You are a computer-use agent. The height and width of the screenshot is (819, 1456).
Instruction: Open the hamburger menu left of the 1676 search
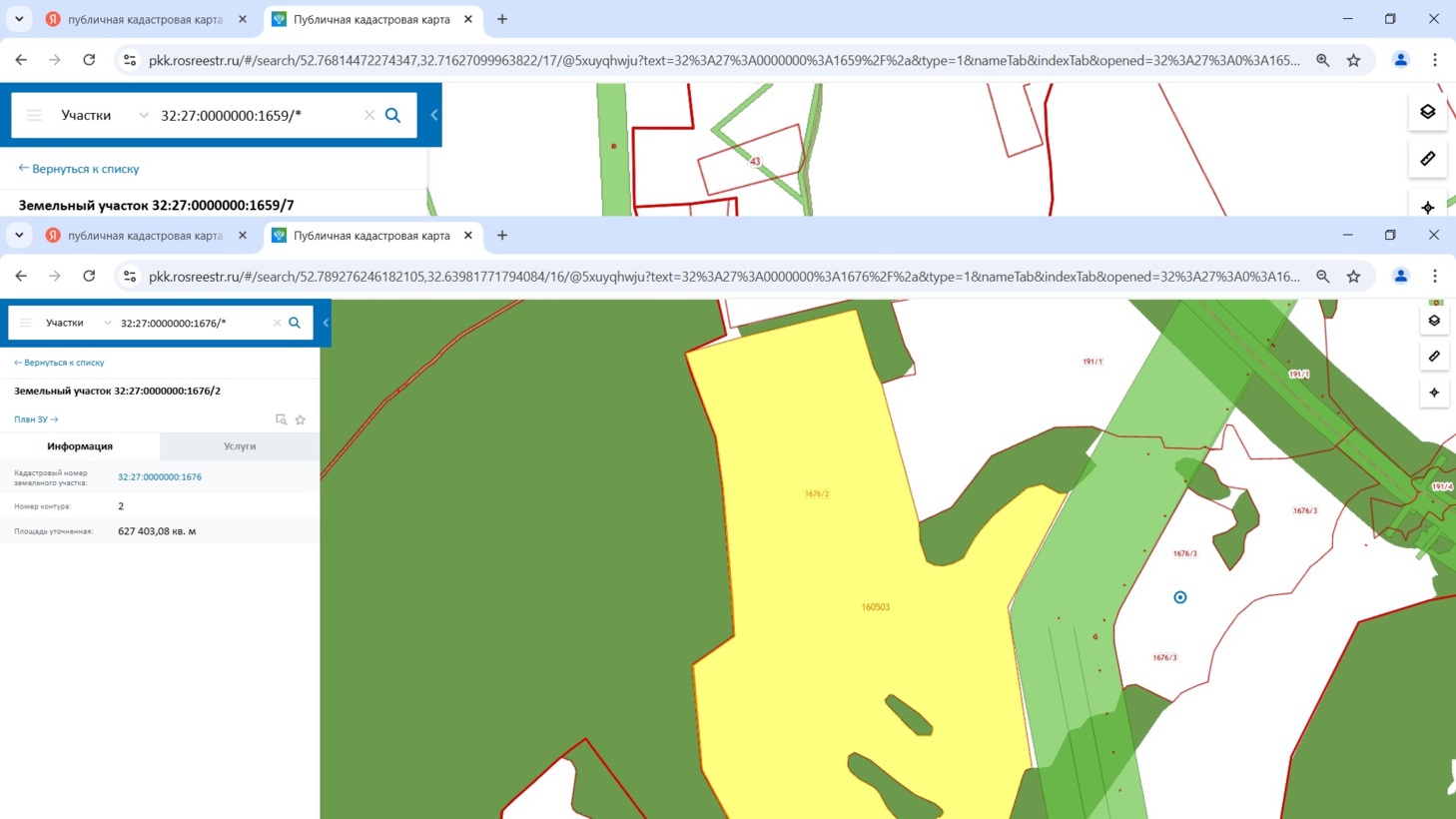(x=26, y=323)
